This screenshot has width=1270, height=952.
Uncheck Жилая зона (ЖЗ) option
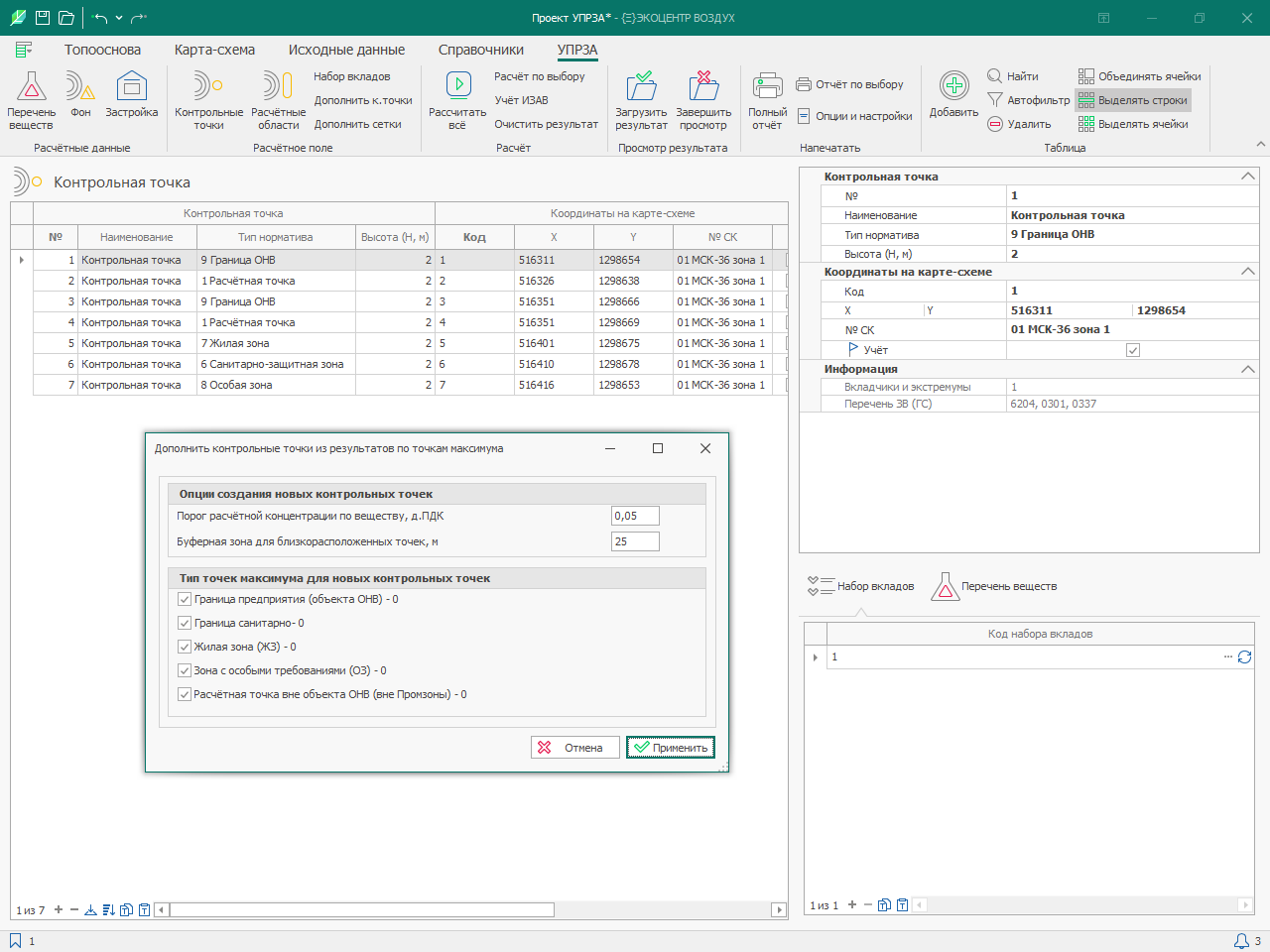click(x=185, y=647)
